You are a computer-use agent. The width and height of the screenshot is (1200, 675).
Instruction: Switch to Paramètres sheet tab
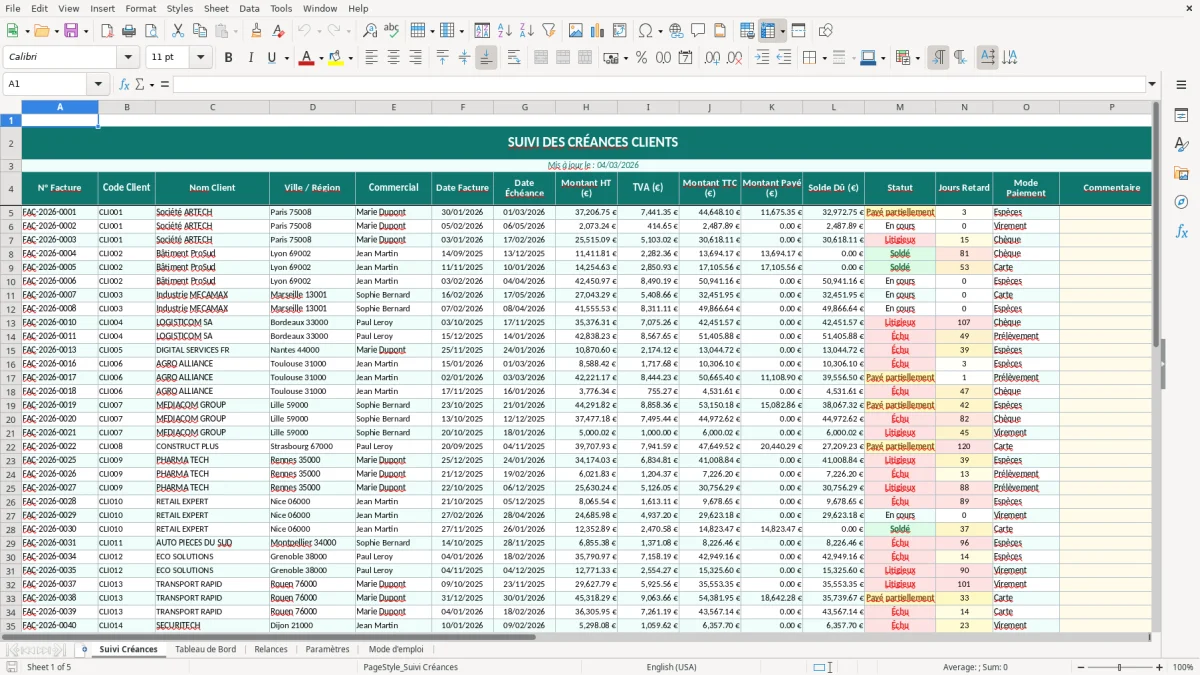[328, 649]
